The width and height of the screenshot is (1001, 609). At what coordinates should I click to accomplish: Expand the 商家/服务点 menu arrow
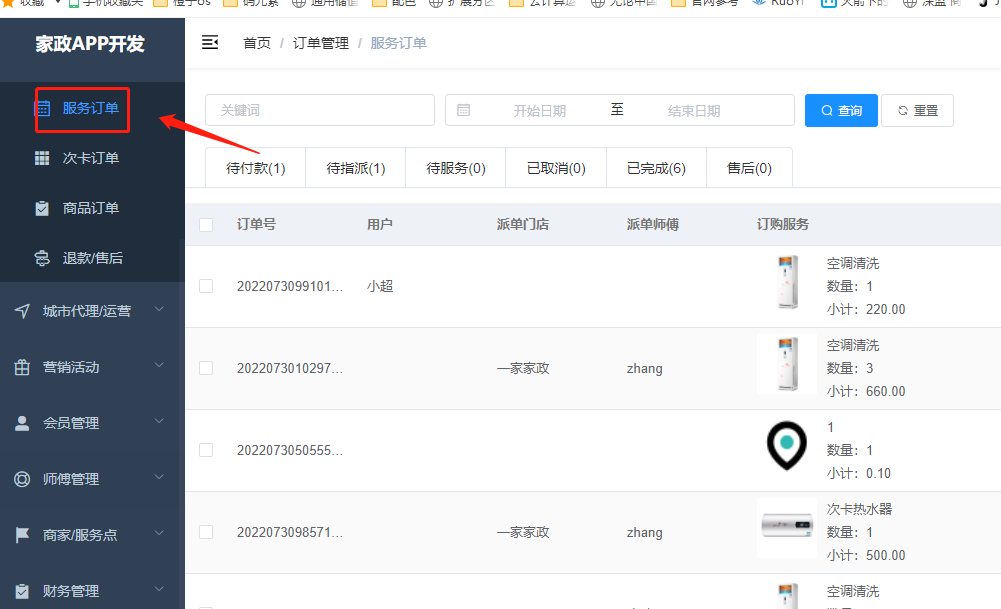pyautogui.click(x=160, y=534)
